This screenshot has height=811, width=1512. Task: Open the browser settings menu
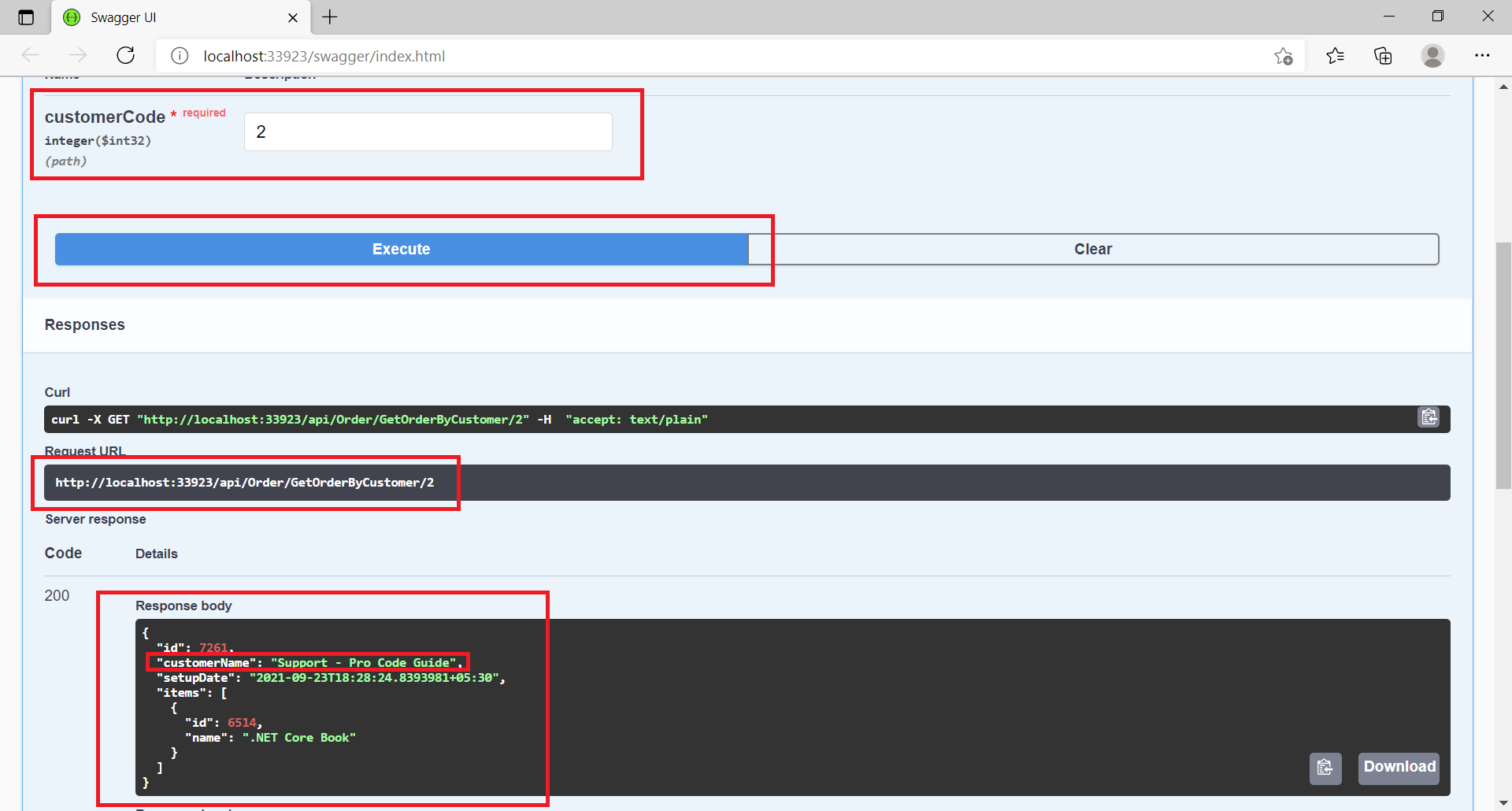click(x=1484, y=55)
